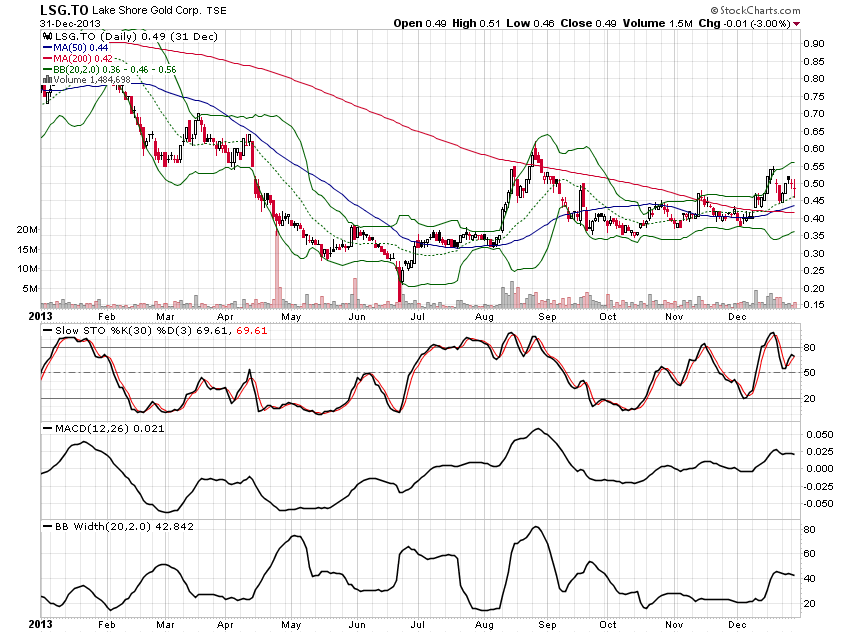Viewport: 850px width, 633px height.
Task: Select the red MA(200) legend line swatch
Action: [x=47, y=59]
